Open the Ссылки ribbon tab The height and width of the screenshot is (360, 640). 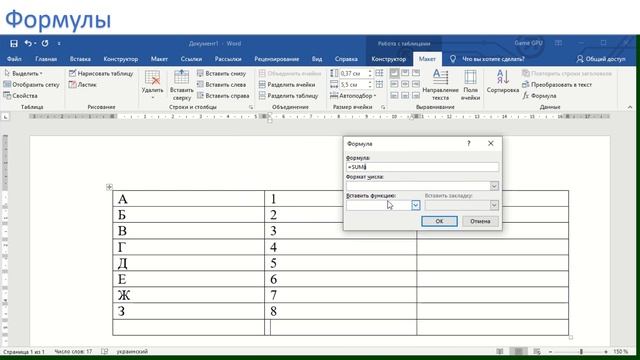(191, 59)
